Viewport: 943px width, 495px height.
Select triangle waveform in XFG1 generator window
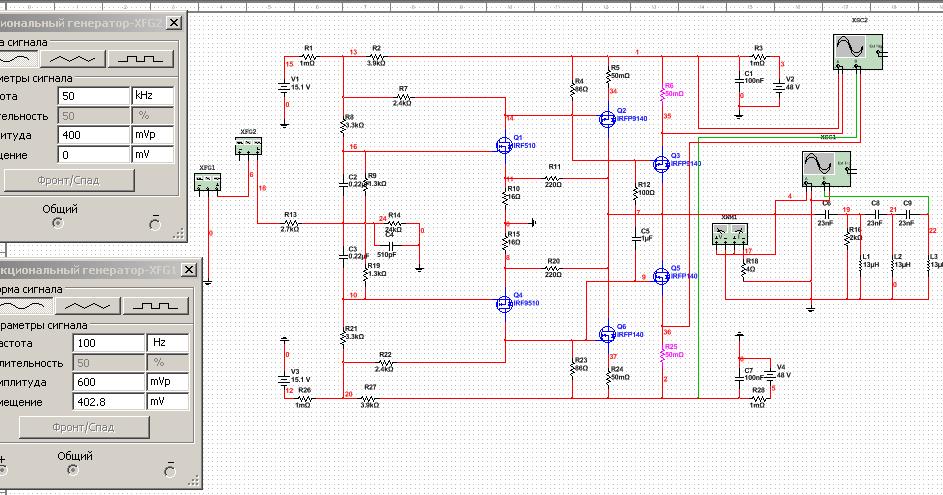click(x=87, y=306)
